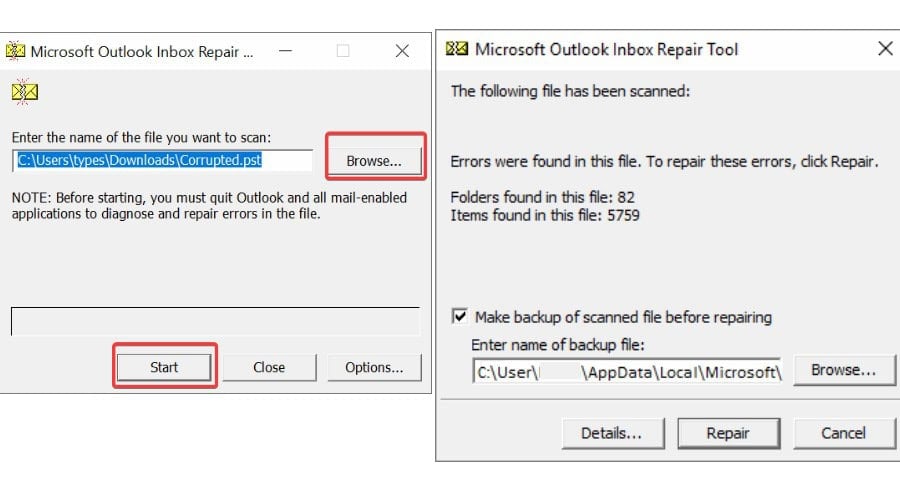Close the left Inbox Repair window

pos(402,51)
